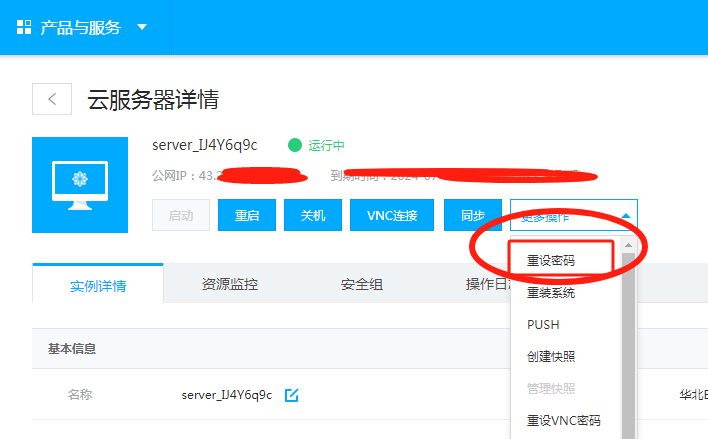
Task: Select 重装系统 from the dropdown
Action: (550, 293)
